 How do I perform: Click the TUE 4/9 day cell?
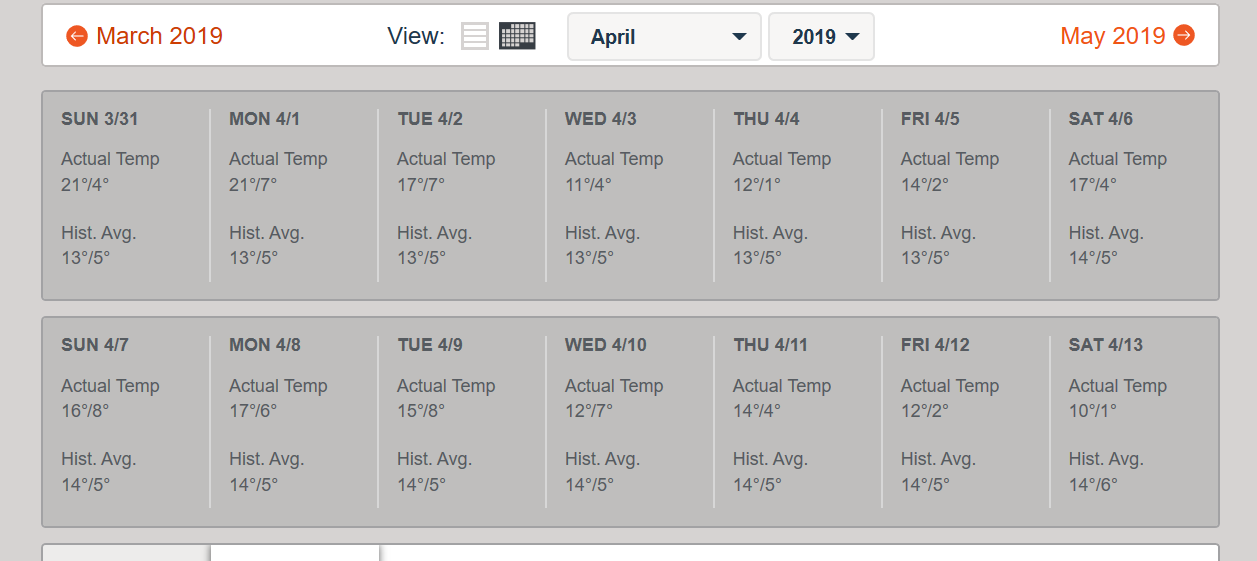[x=462, y=421]
